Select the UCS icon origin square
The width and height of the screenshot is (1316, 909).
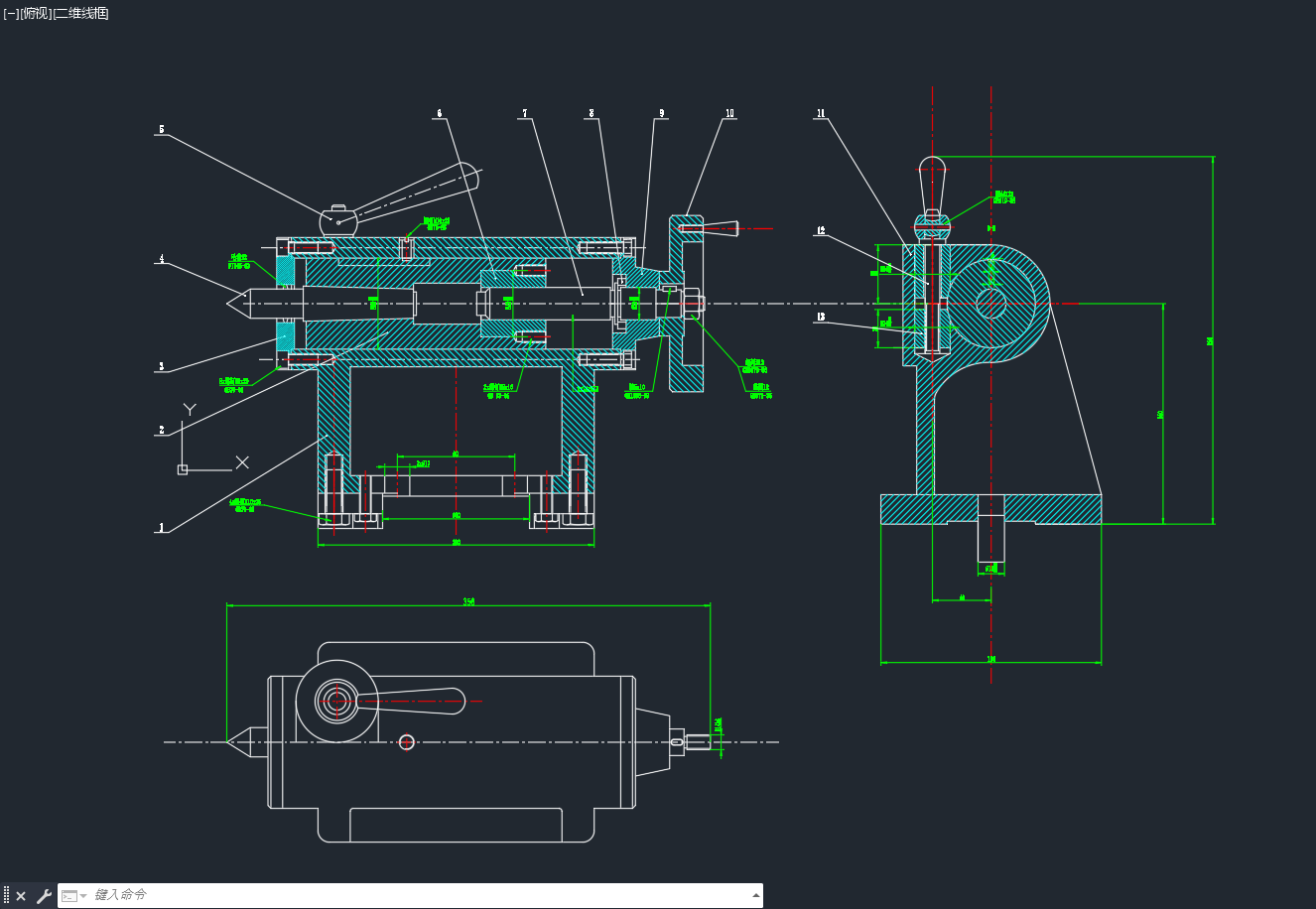183,469
